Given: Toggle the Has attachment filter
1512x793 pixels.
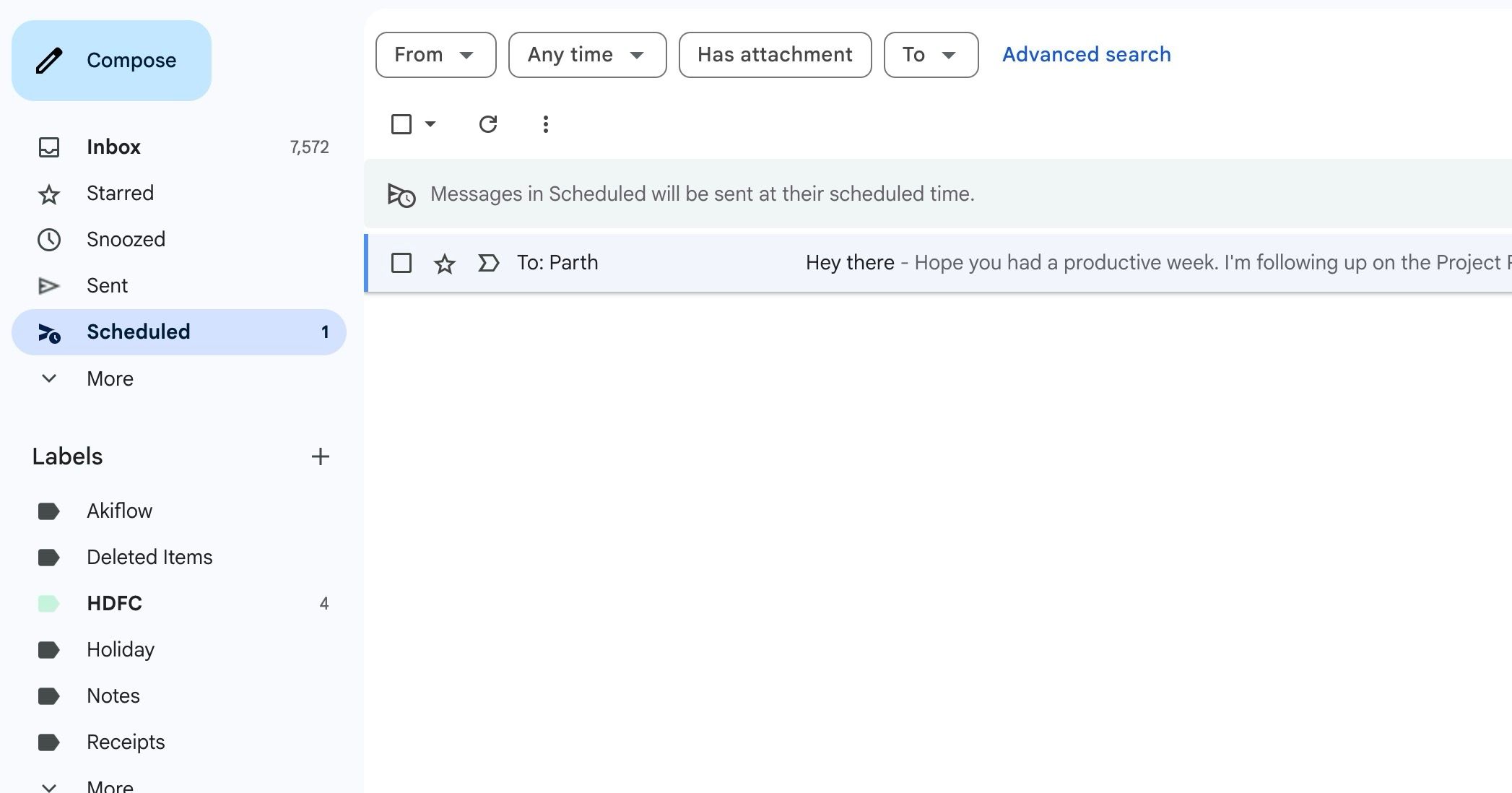Looking at the screenshot, I should 775,55.
